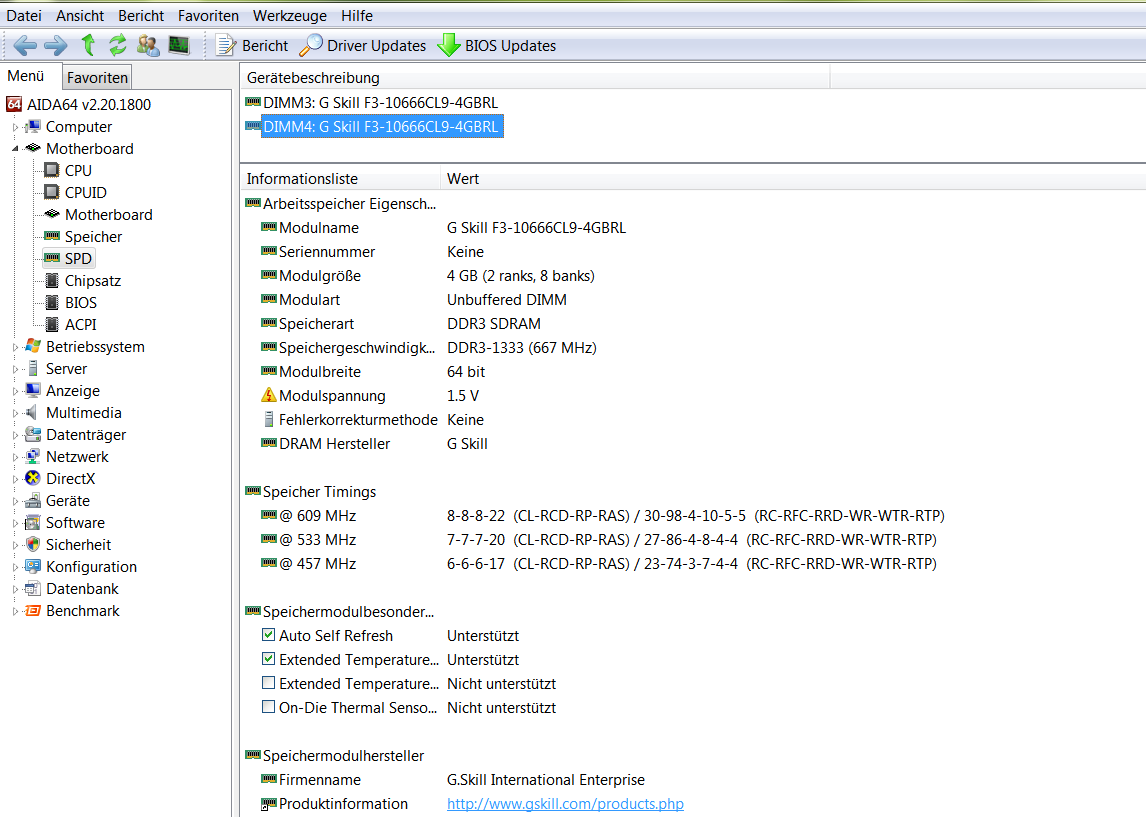Click the Netzwerk icon in tree
This screenshot has width=1146, height=817.
(x=33, y=456)
